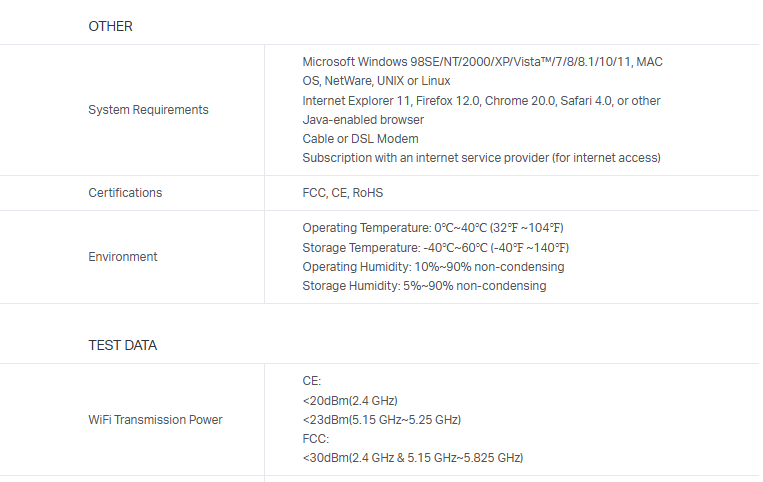Click the FCC: line under transmission power
The height and width of the screenshot is (482, 763).
pyautogui.click(x=315, y=439)
